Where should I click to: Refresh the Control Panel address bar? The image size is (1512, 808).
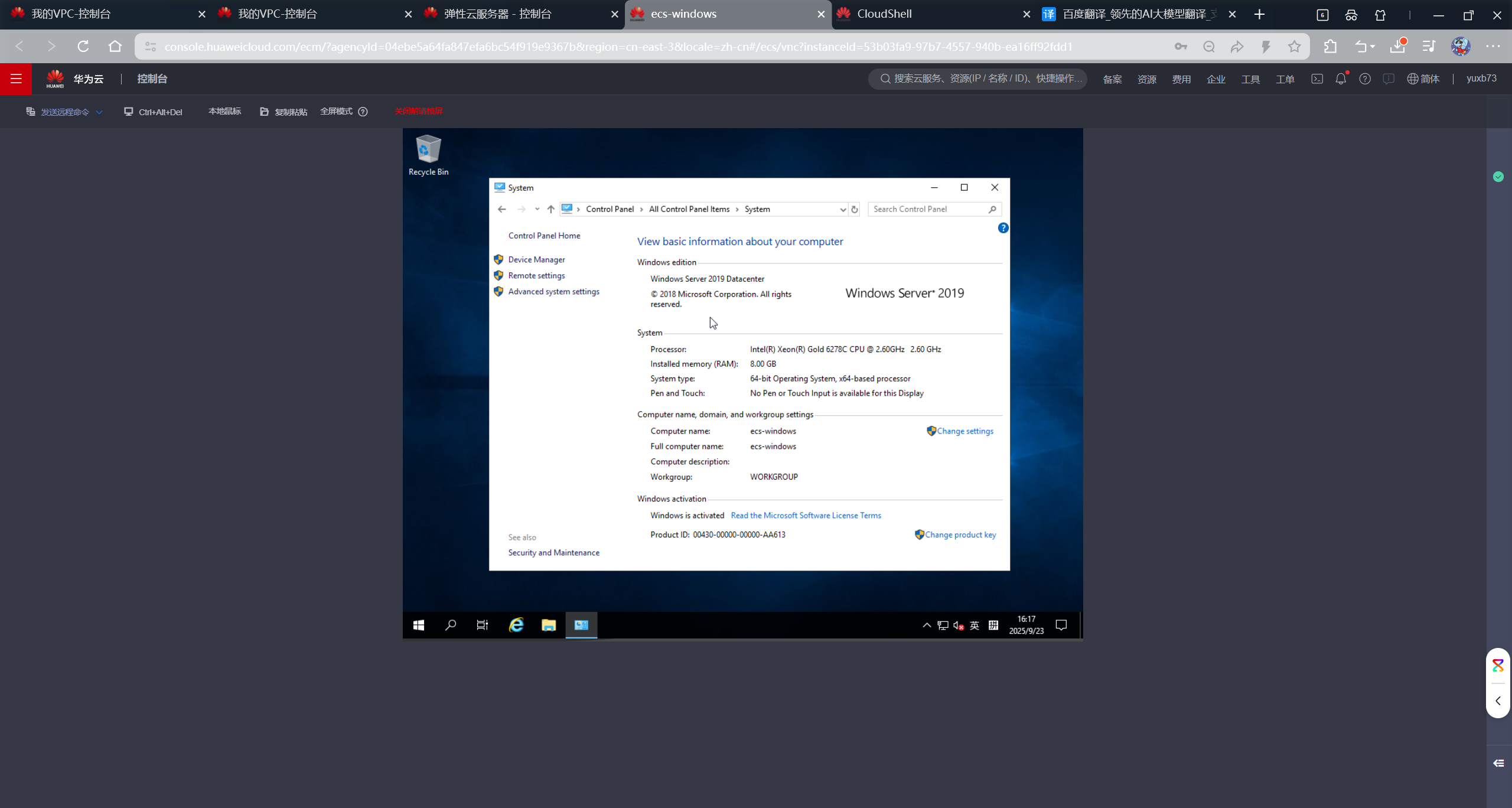pos(855,209)
